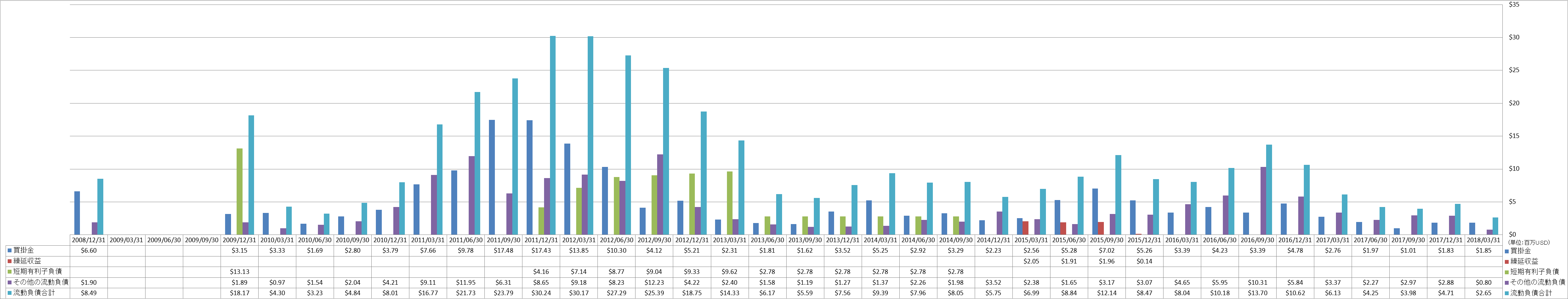Viewport: 1568px width, 299px height.
Task: Click the 2012/09/30 date column header
Action: point(654,240)
